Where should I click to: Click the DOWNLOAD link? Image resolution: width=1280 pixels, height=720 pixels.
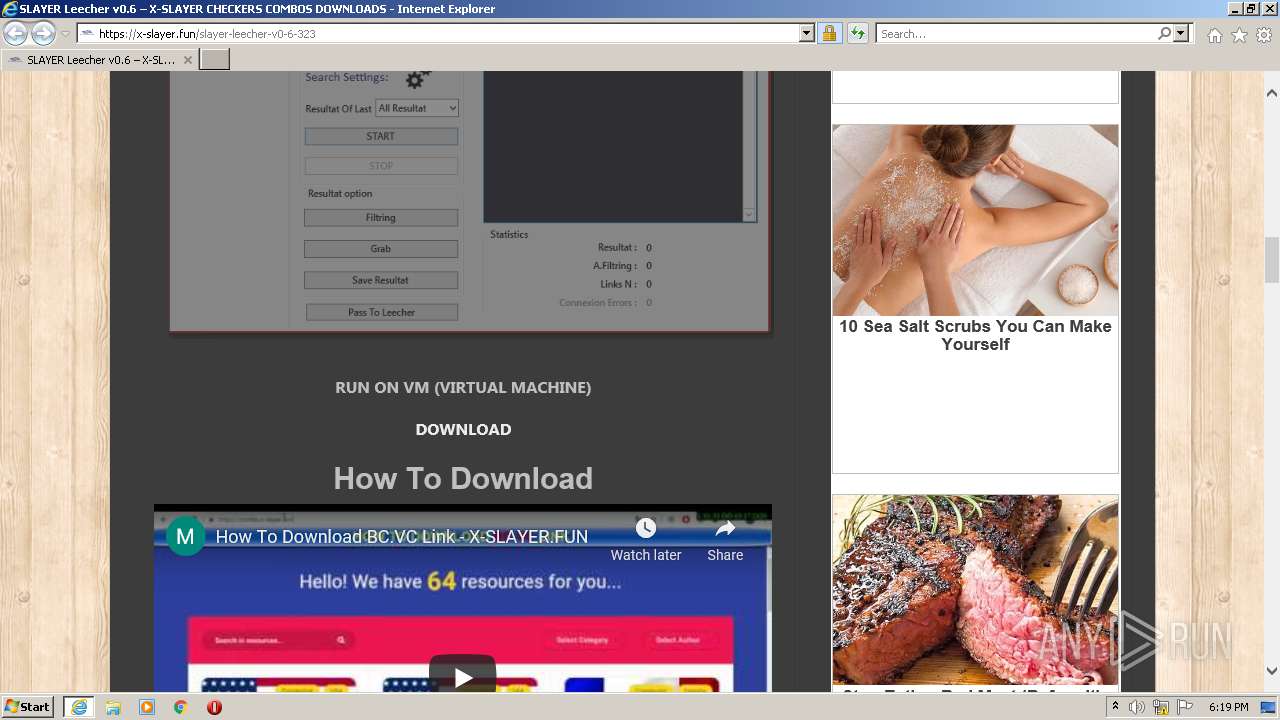pyautogui.click(x=463, y=429)
